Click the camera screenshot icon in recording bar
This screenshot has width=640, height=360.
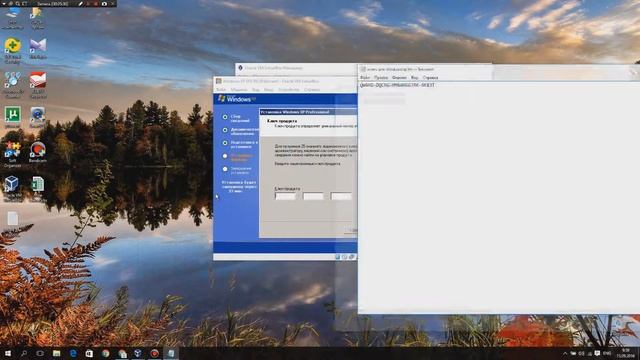104,3
